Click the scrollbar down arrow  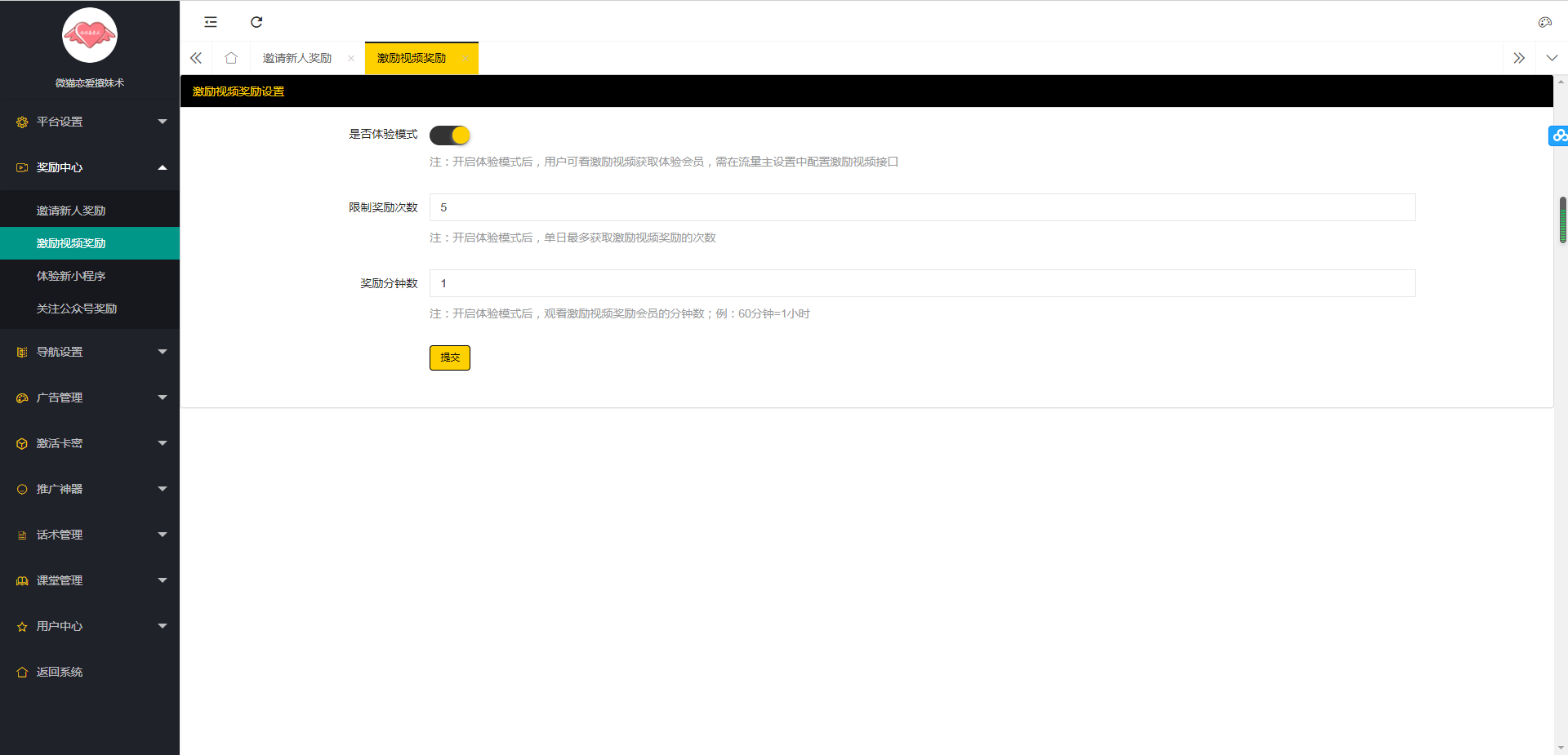tap(1561, 748)
